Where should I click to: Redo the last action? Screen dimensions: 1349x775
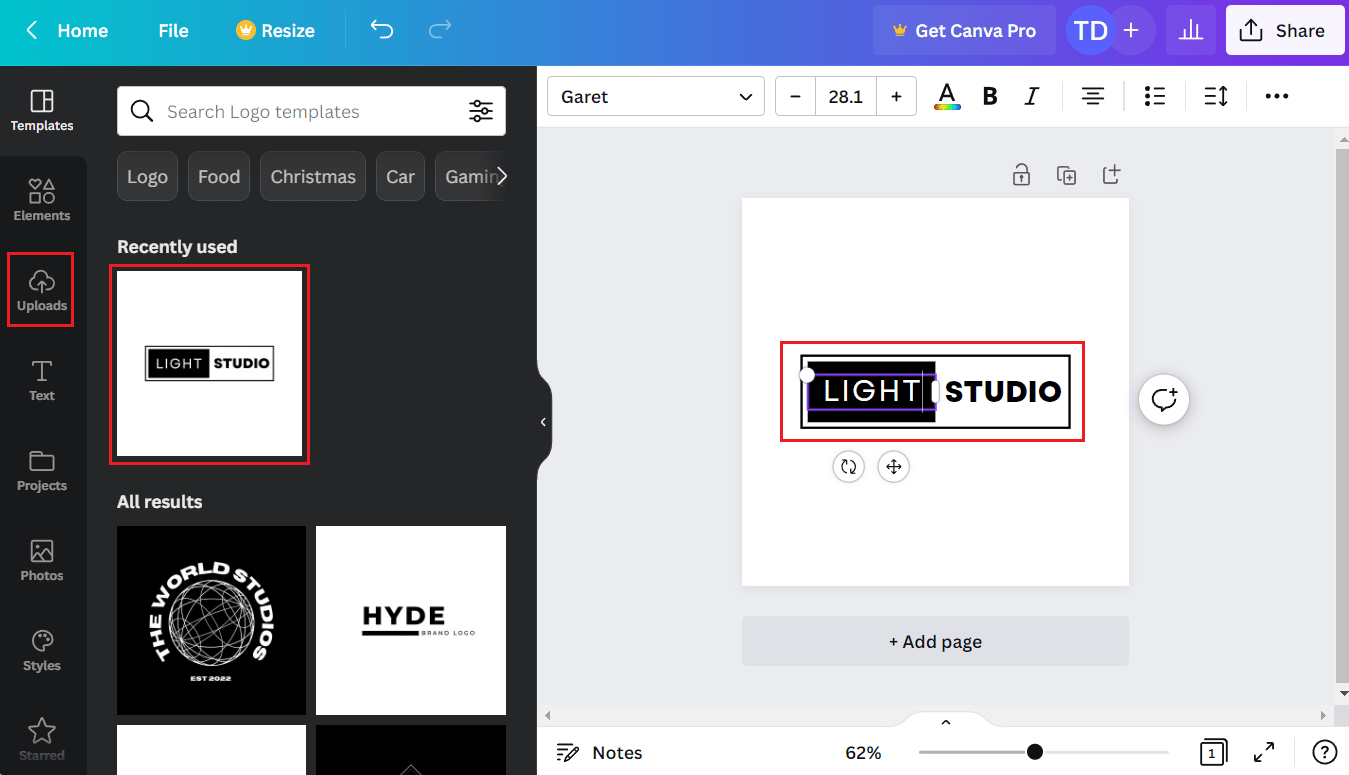click(x=440, y=30)
